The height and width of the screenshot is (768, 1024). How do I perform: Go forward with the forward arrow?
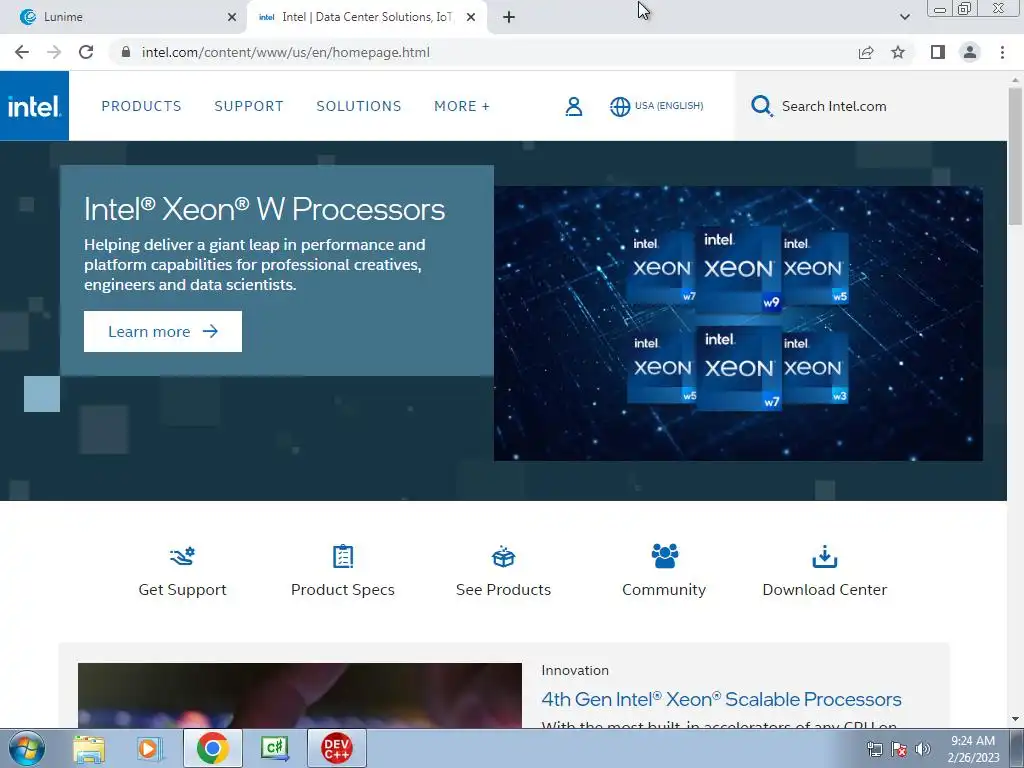[x=54, y=52]
